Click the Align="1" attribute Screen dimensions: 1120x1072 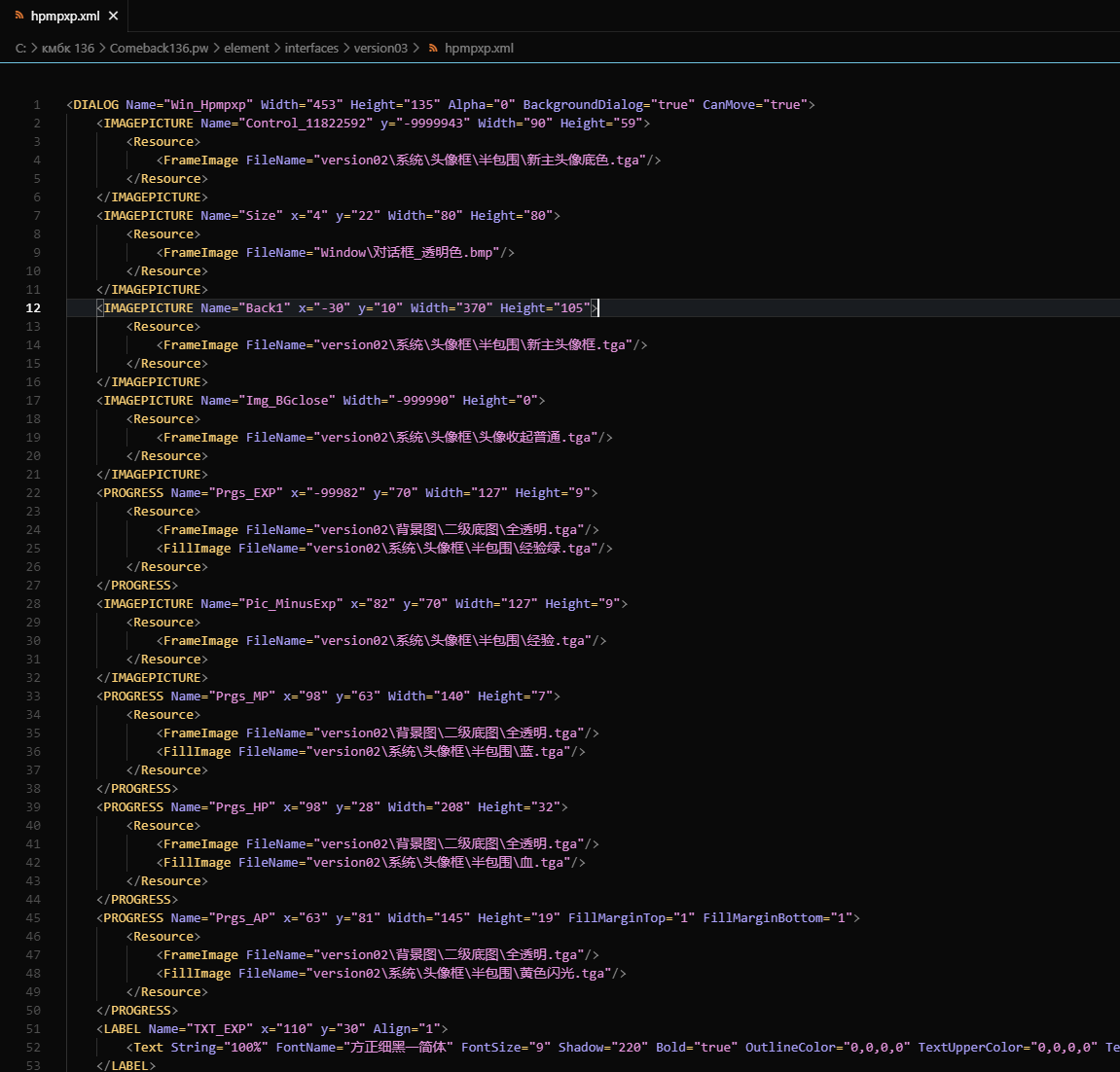coord(407,1028)
